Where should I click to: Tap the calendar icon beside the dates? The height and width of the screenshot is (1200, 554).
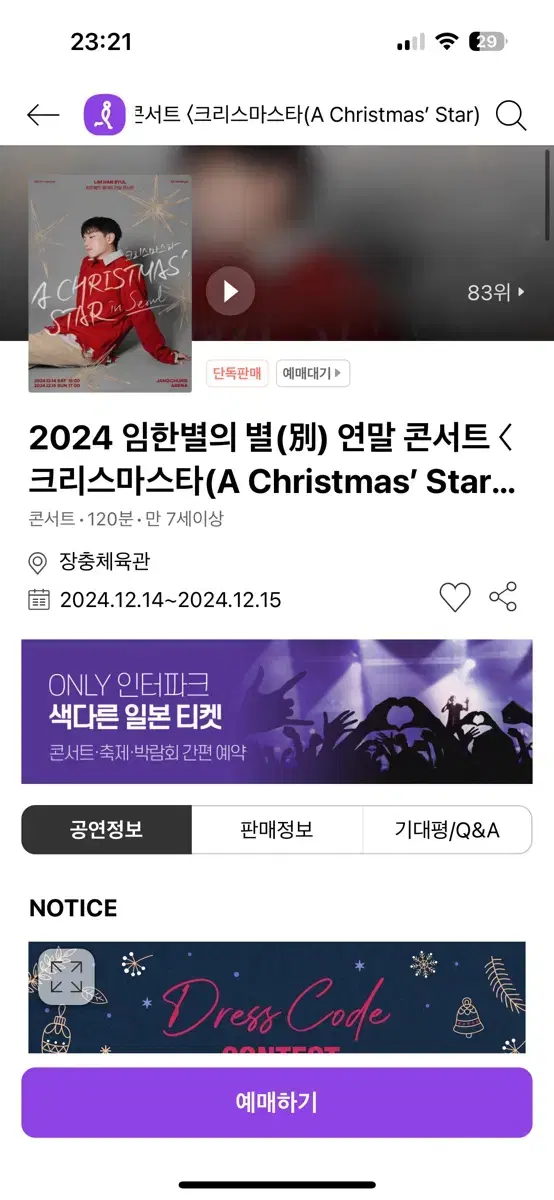39,600
